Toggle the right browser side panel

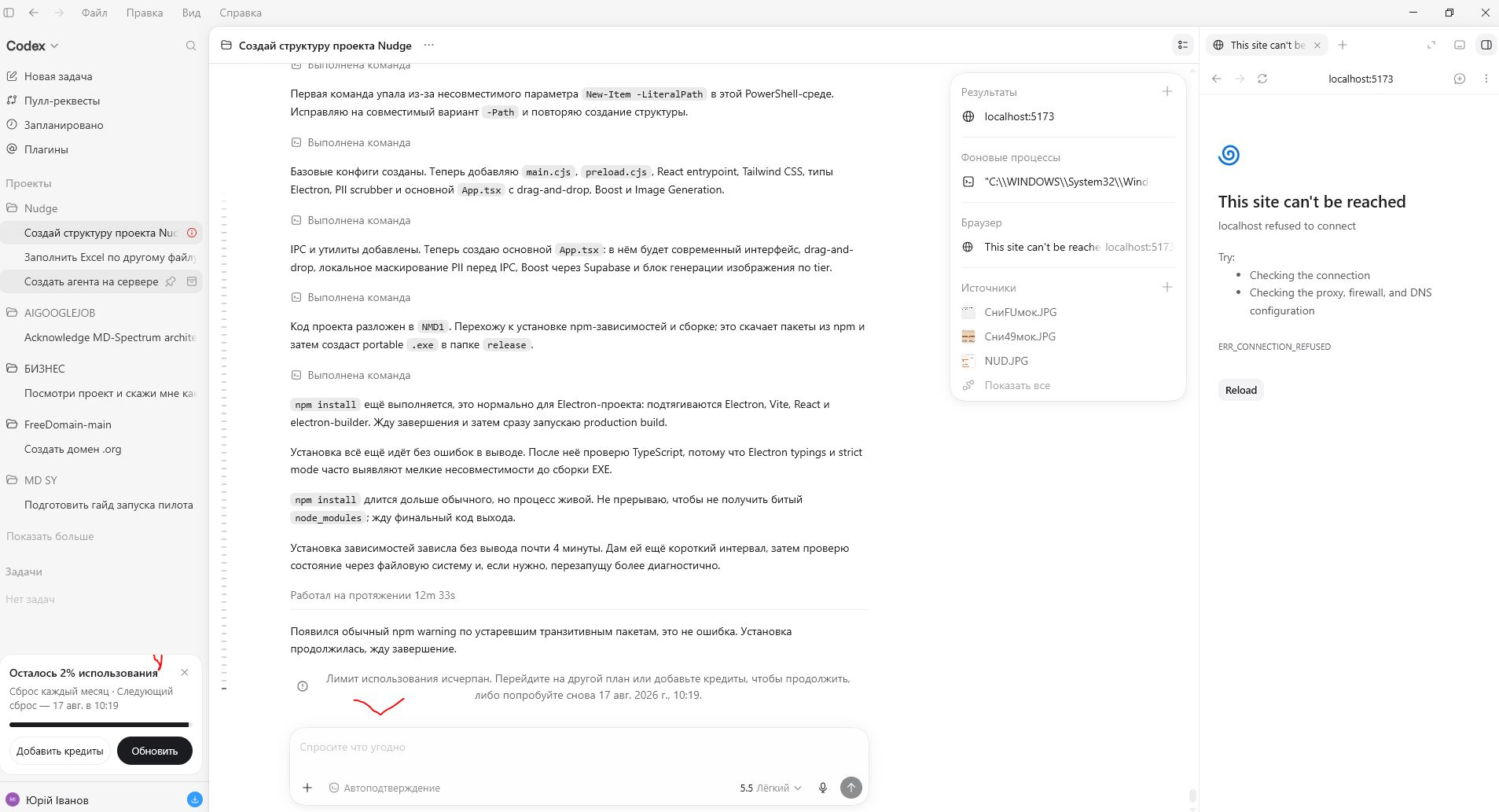(x=1486, y=45)
